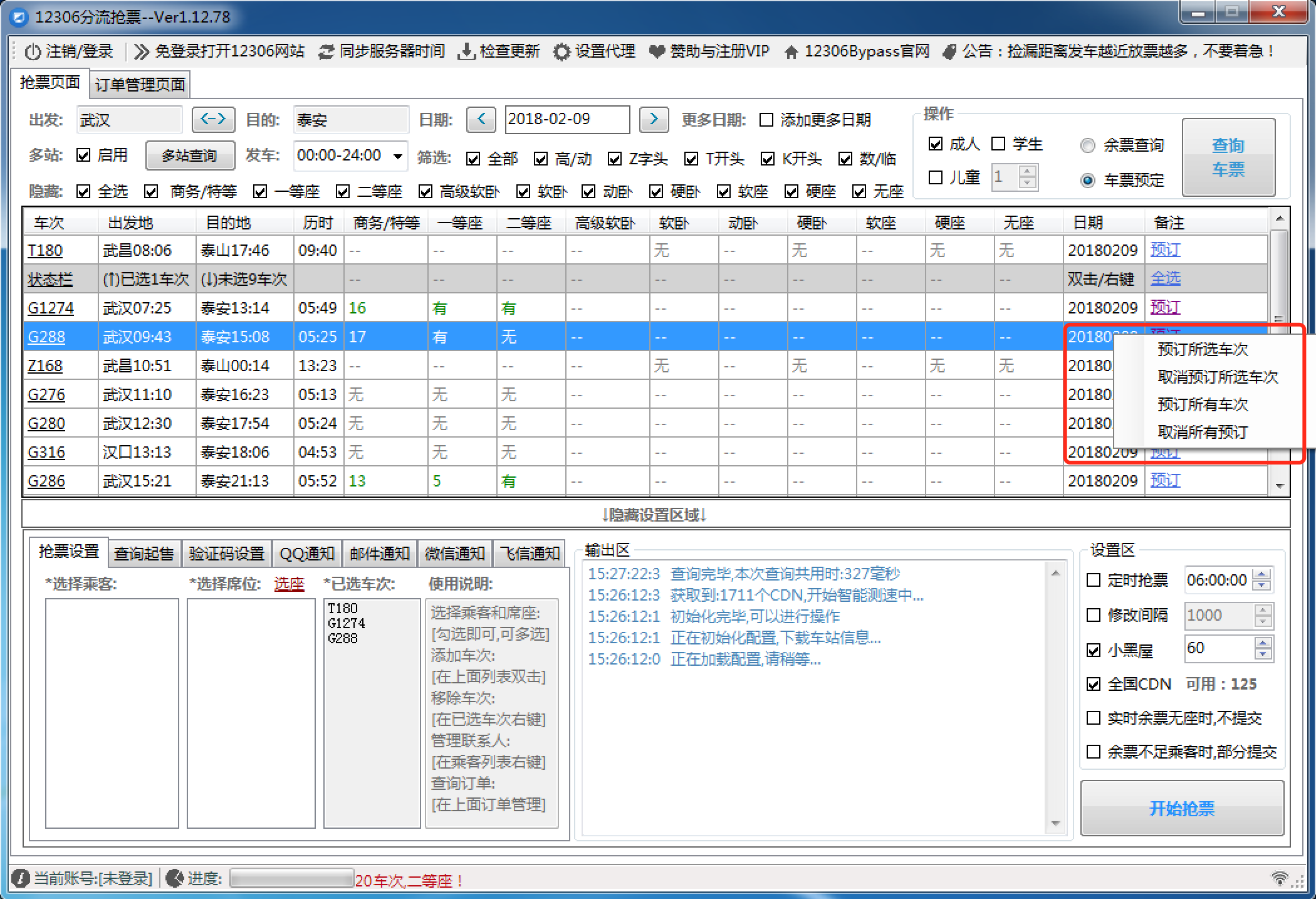The width and height of the screenshot is (1316, 899).
Task: Click the logout/login power icon
Action: (33, 51)
